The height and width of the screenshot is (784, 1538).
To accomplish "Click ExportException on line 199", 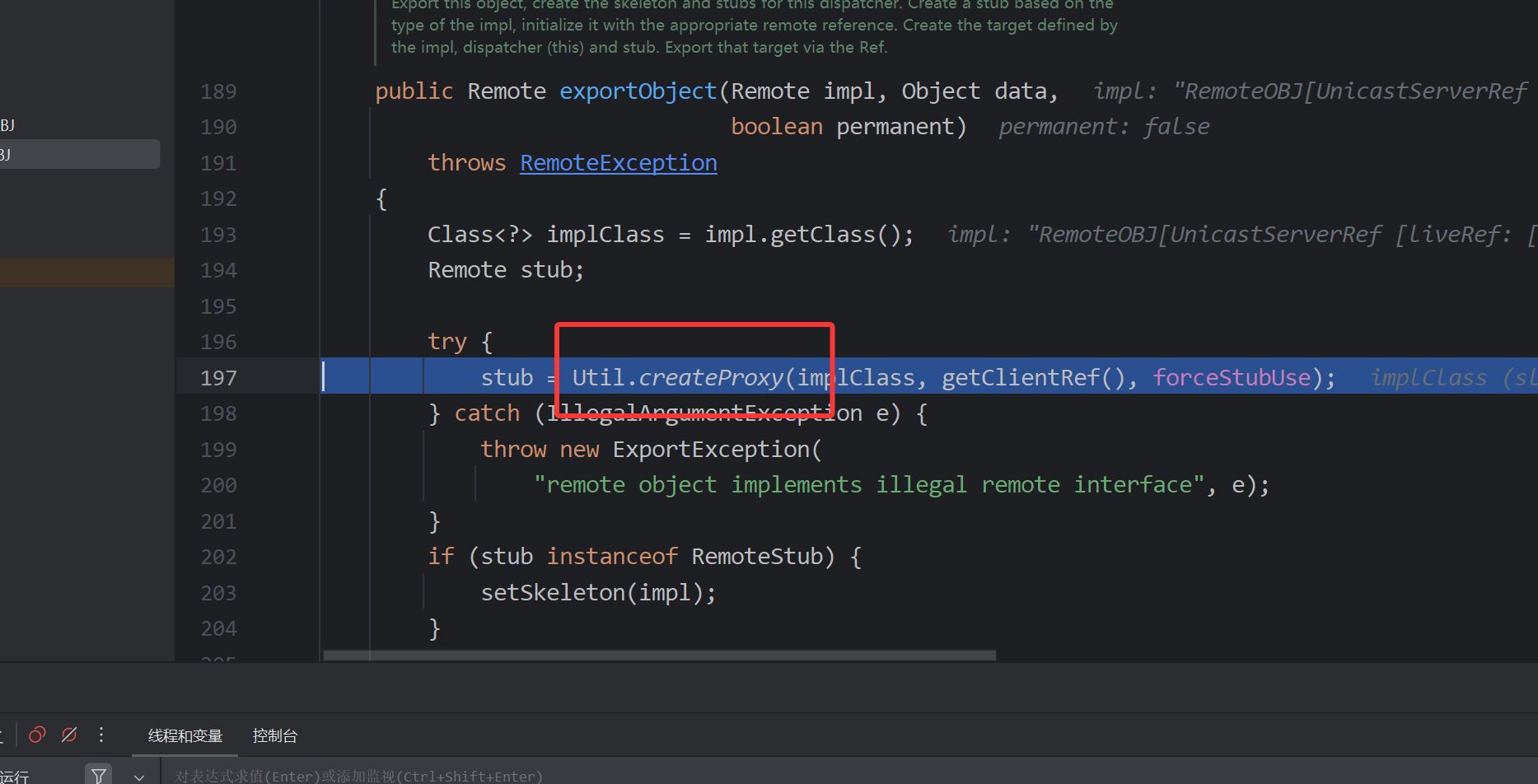I will 711,450.
